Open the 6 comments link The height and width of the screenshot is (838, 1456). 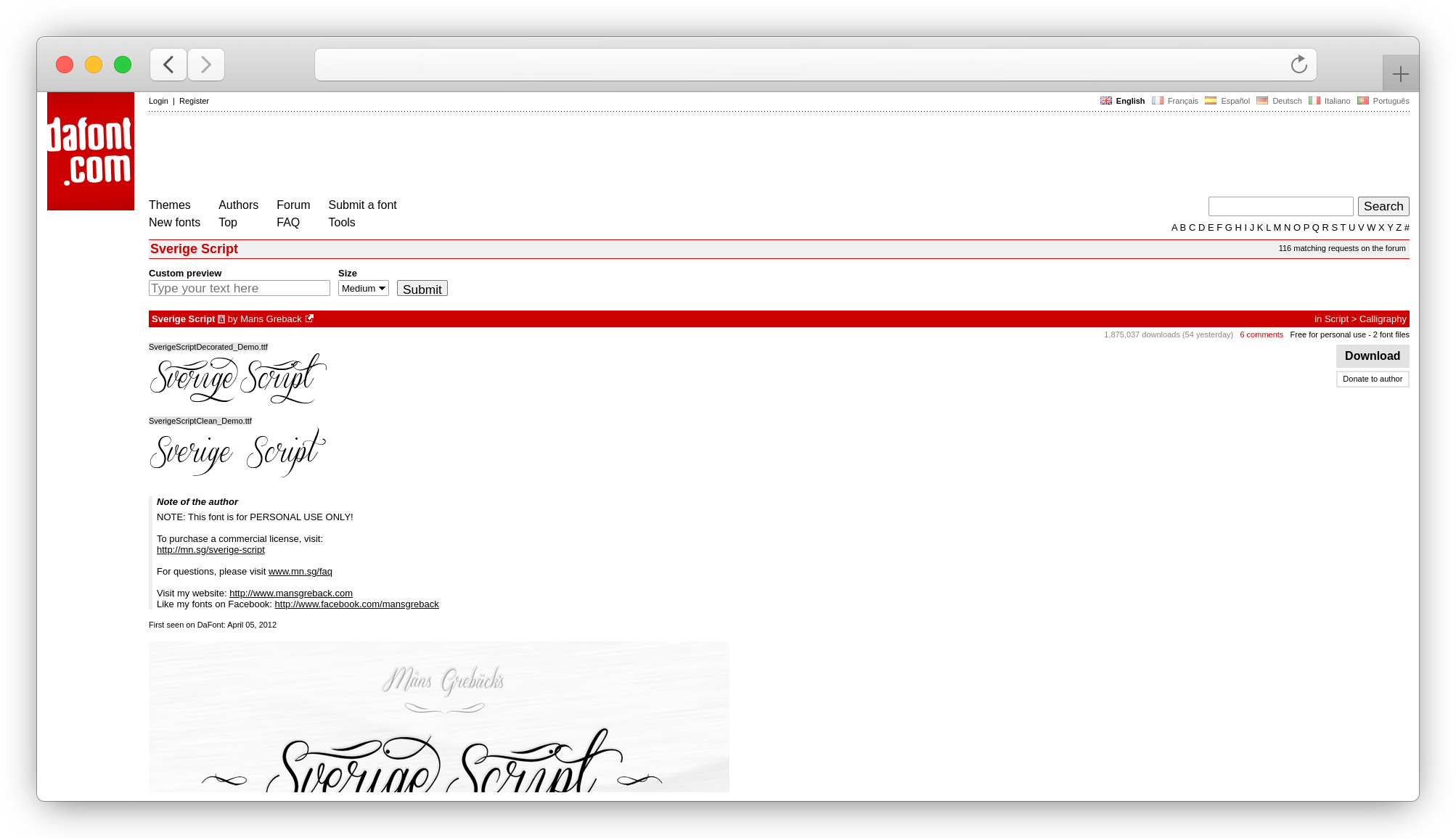(x=1261, y=334)
